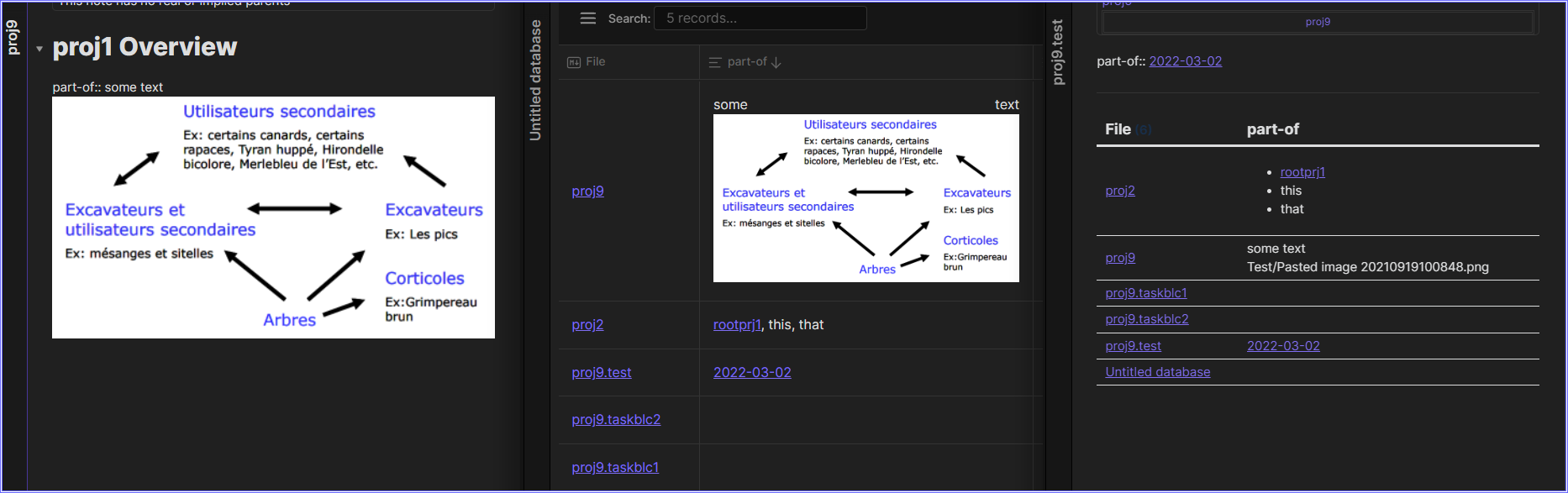This screenshot has height=493, width=1568.
Task: Open rootprj1 bullet link in dataview
Action: [x=1302, y=172]
